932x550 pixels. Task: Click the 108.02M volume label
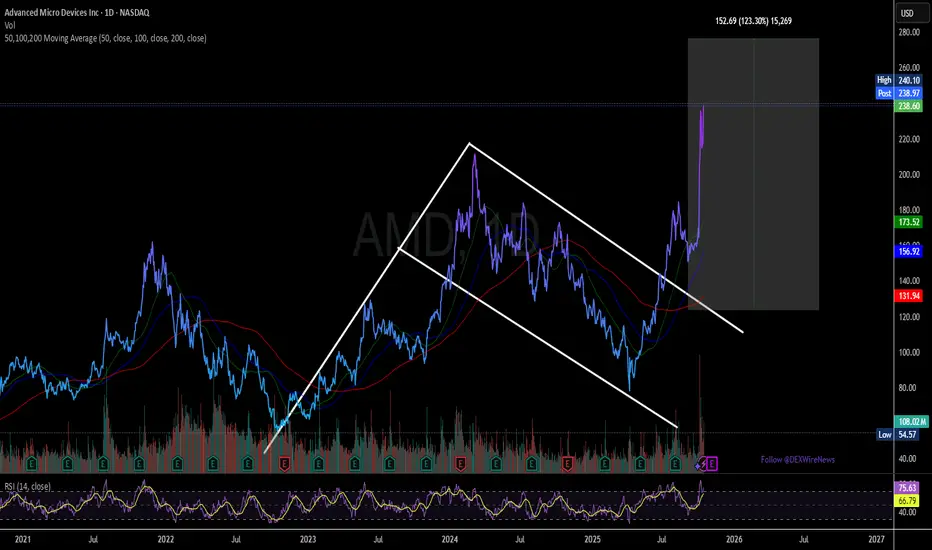(x=911, y=422)
